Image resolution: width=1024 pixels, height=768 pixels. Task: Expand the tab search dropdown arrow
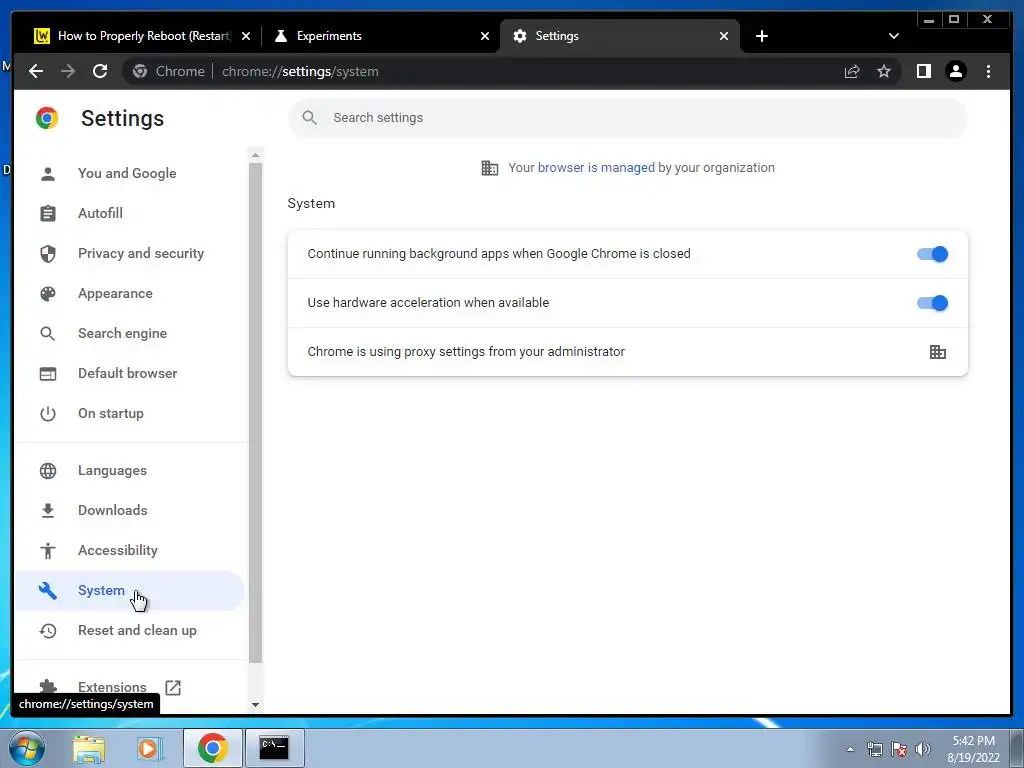tap(893, 36)
